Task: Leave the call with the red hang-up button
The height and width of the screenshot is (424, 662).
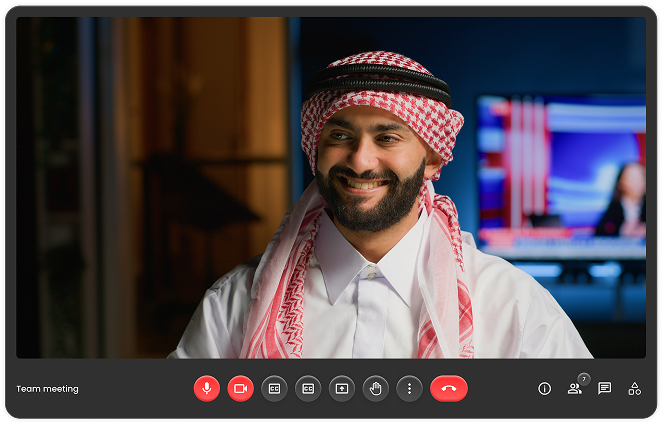Action: point(448,388)
